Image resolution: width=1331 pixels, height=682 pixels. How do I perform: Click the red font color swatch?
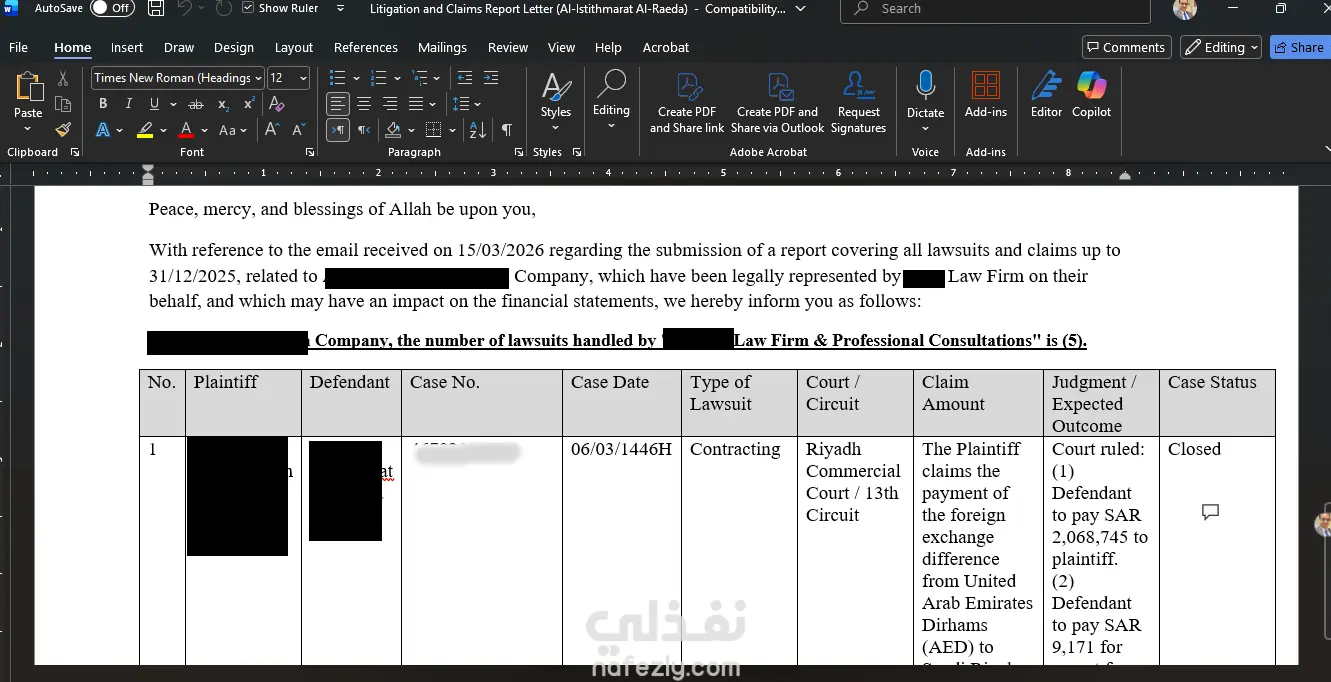pyautogui.click(x=186, y=130)
